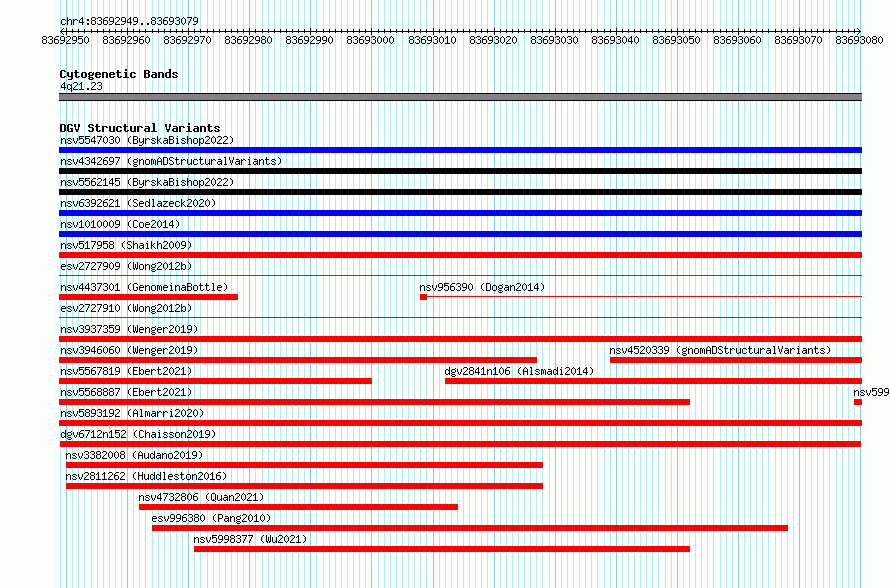The image size is (890, 588).
Task: Click nsv3382008 (Audano2019) label
Action: point(134,455)
